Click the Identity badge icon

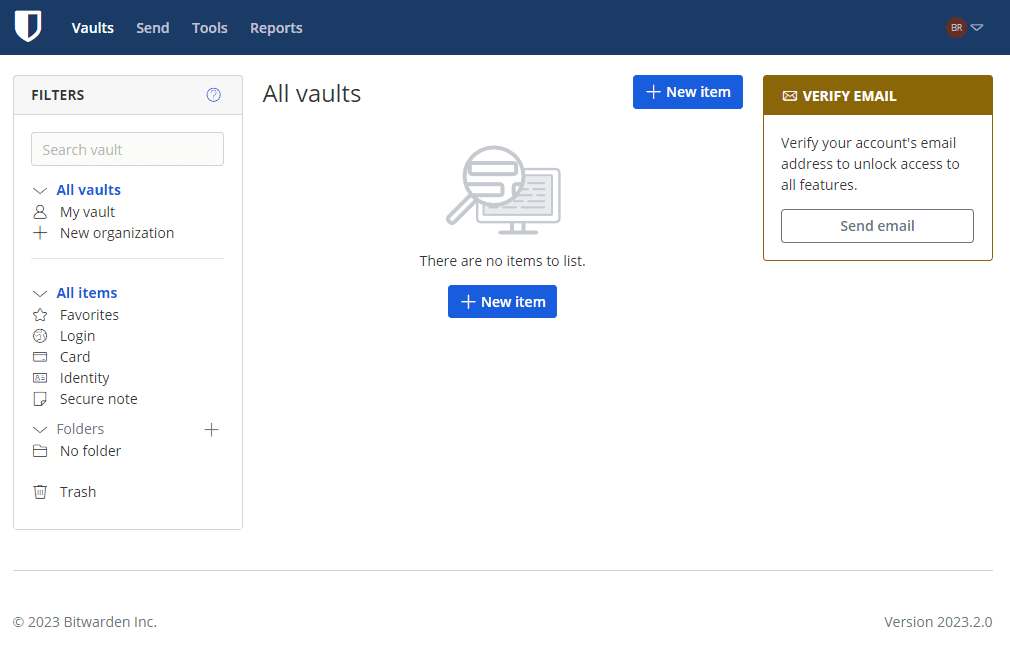[x=40, y=377]
